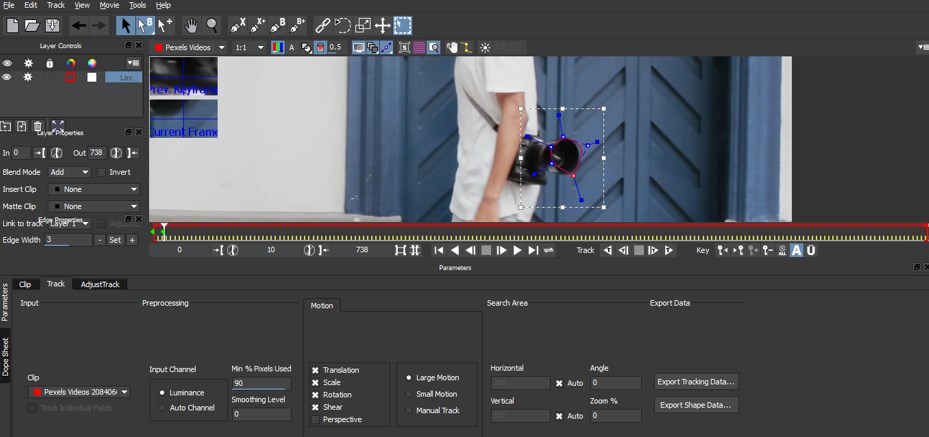Screen dimensions: 929x437
Task: Switch to the Clip tab
Action: (x=25, y=284)
